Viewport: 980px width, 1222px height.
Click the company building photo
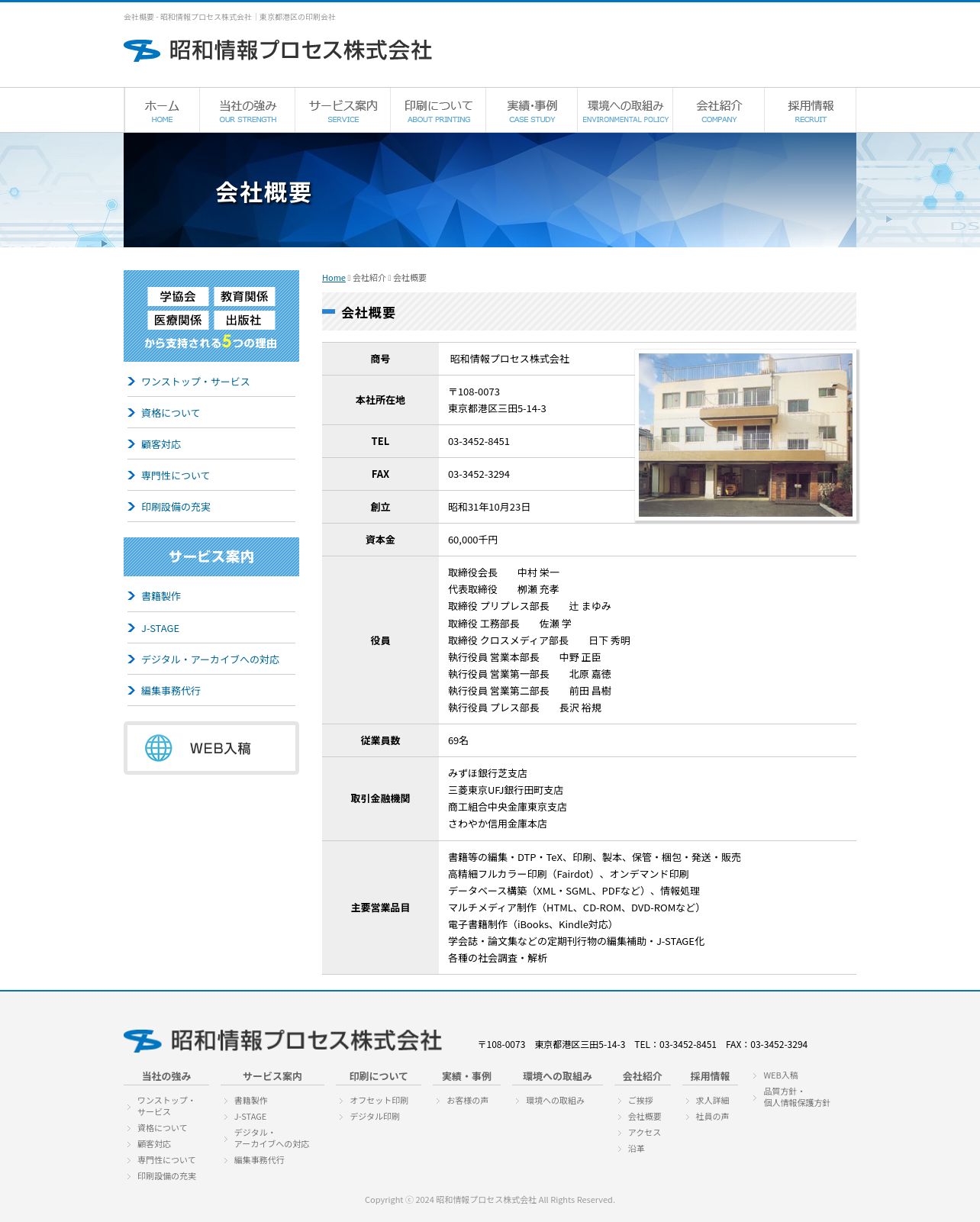tap(746, 435)
